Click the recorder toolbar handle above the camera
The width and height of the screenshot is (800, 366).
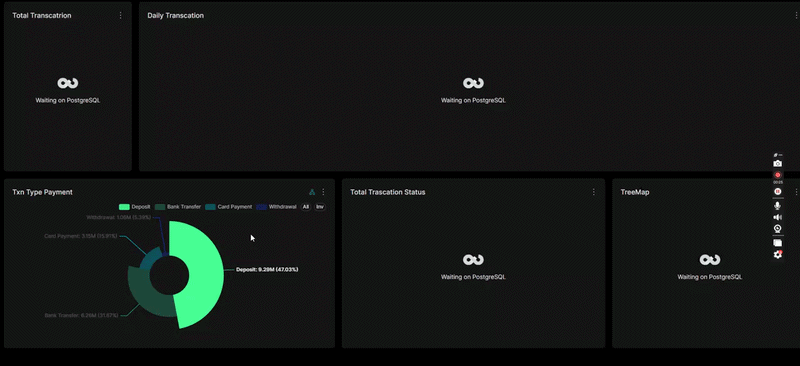(778, 155)
